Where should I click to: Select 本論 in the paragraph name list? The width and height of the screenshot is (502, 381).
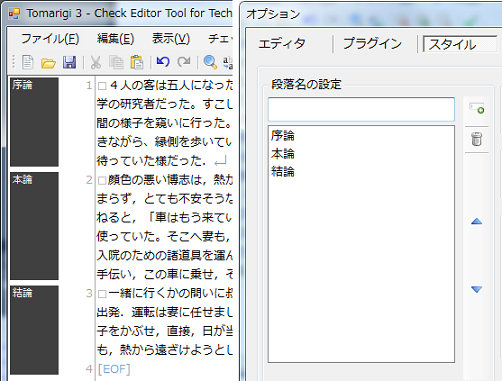coord(283,154)
